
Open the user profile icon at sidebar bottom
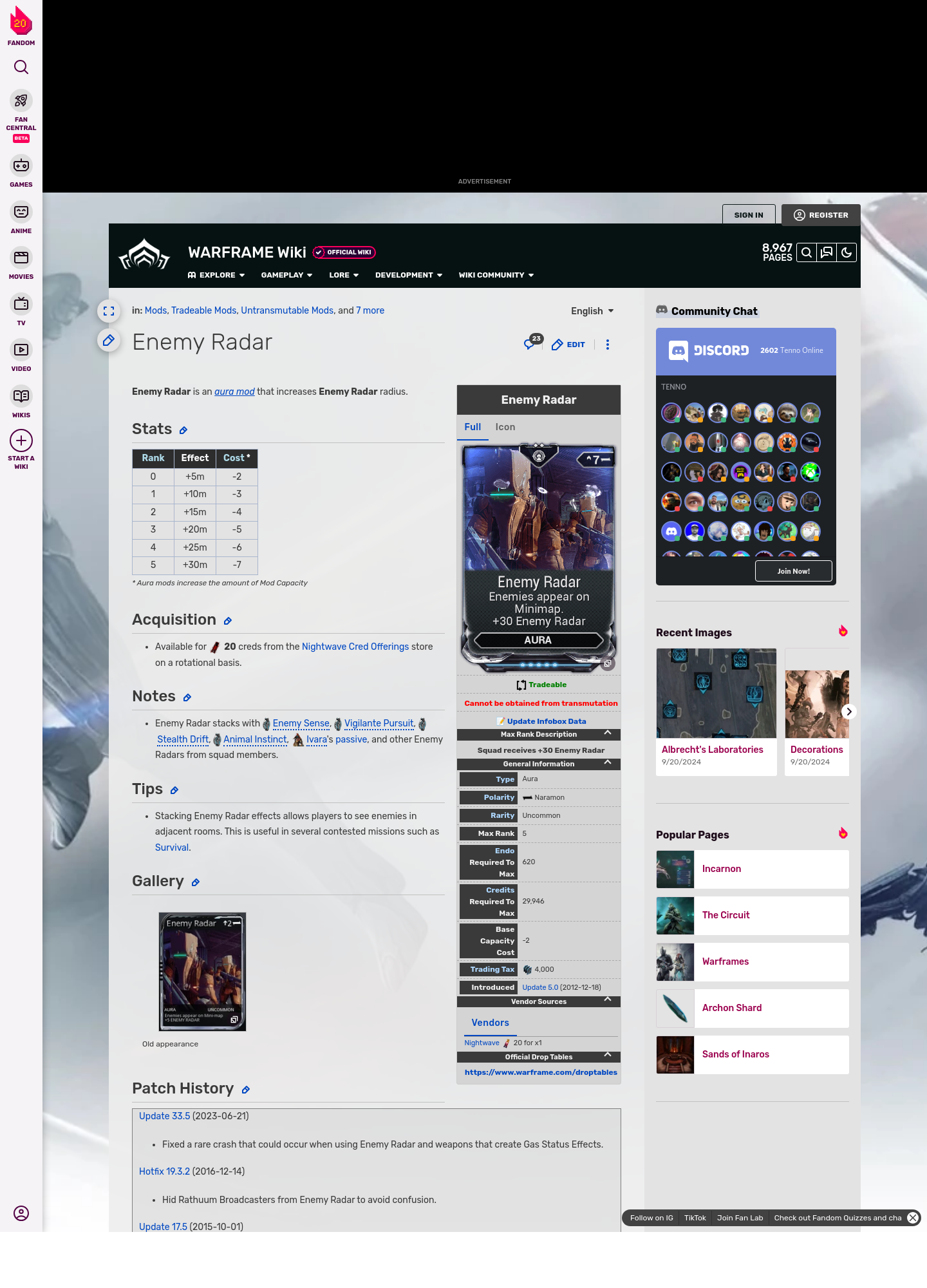pyautogui.click(x=21, y=1213)
